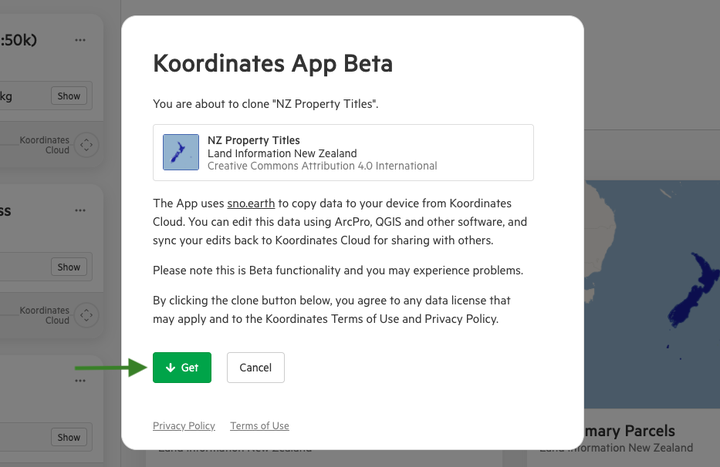720x467 pixels.
Task: Open the three-dots menu on the second card
Action: click(80, 210)
